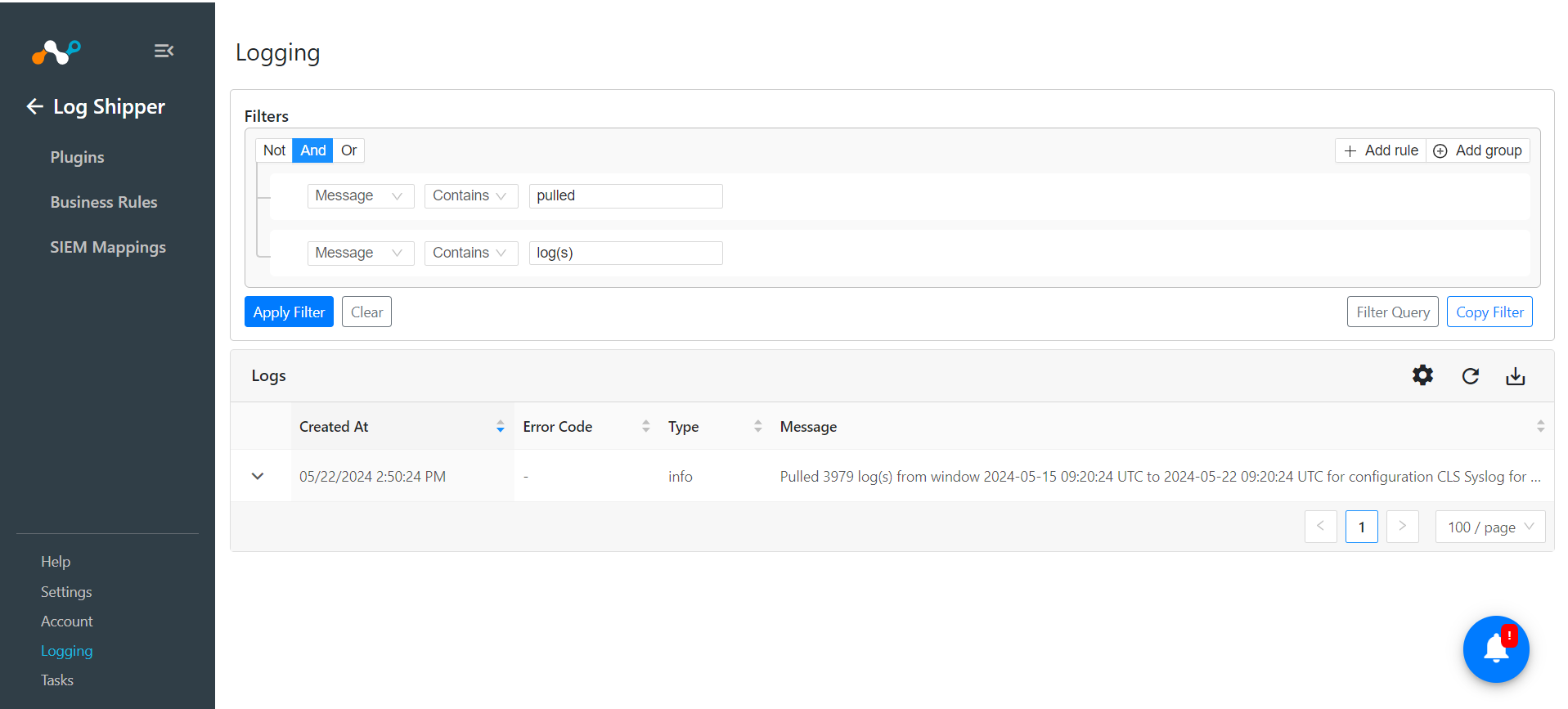Image resolution: width=1568 pixels, height=709 pixels.
Task: Sort logs by Type
Action: click(x=757, y=427)
